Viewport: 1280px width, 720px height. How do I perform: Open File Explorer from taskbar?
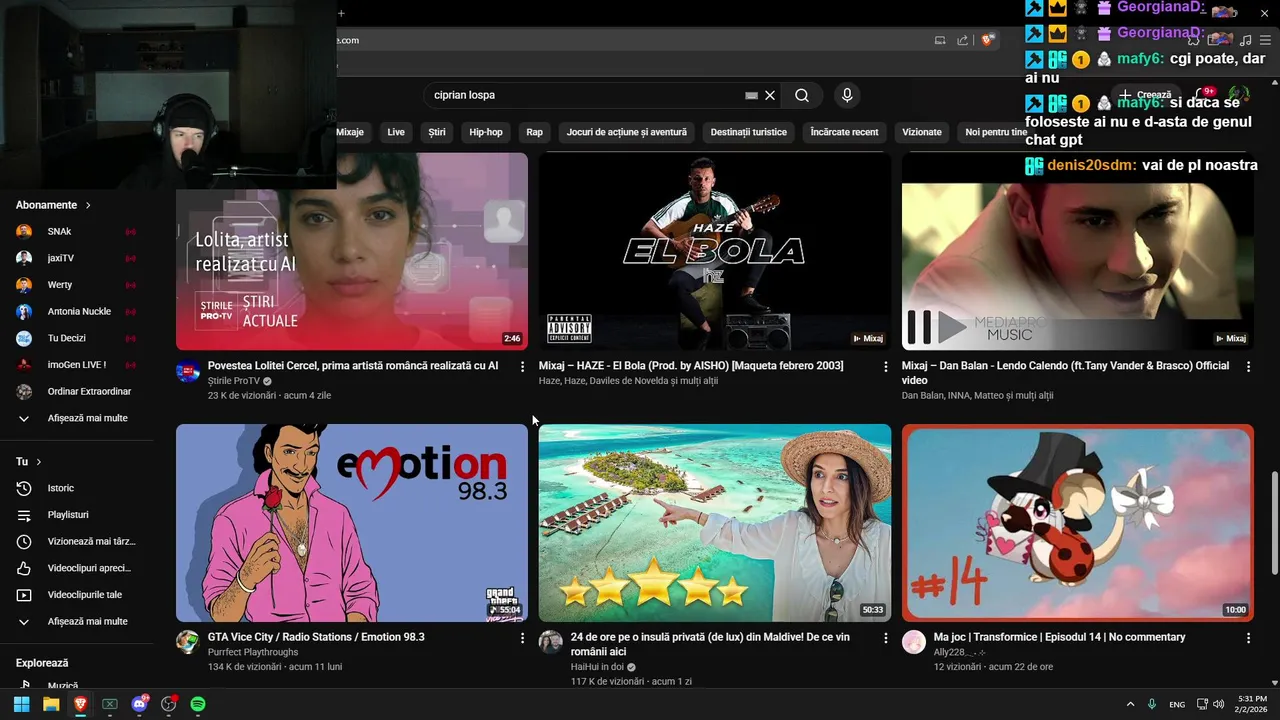point(51,704)
